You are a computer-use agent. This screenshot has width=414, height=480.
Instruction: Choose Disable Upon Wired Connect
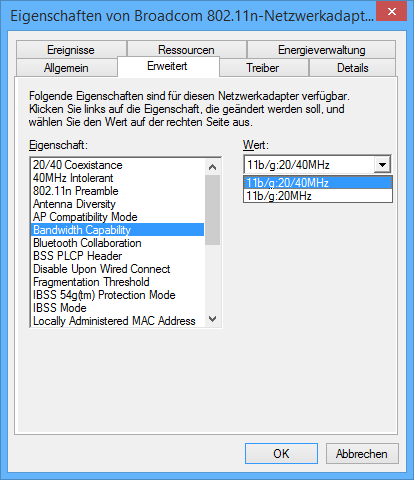[x=117, y=269]
